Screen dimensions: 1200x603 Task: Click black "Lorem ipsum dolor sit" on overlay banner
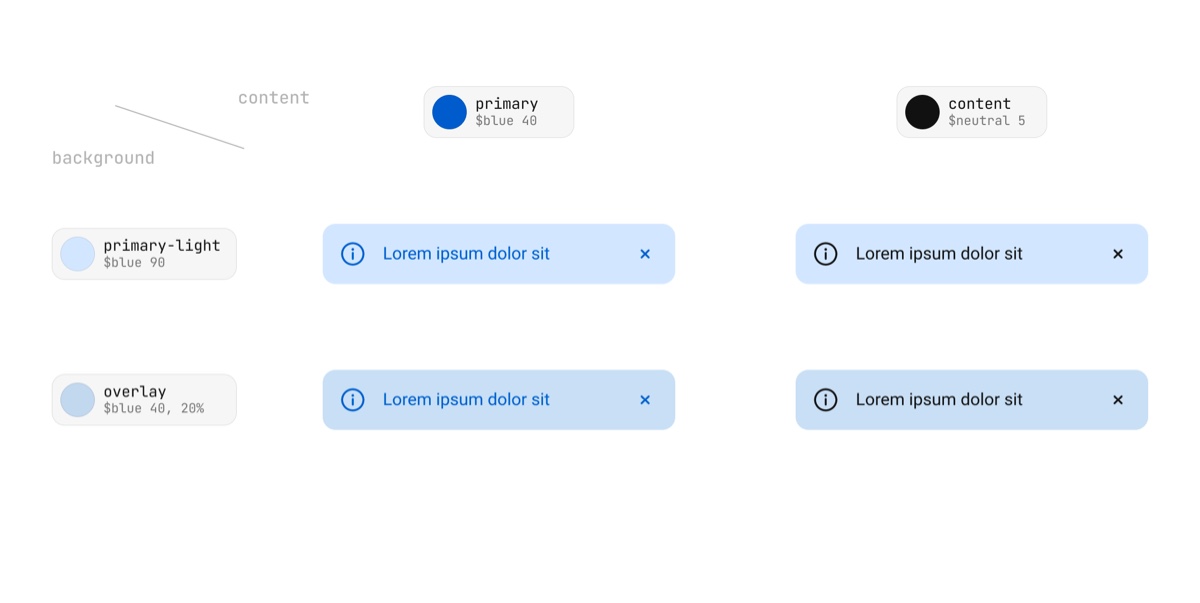939,400
